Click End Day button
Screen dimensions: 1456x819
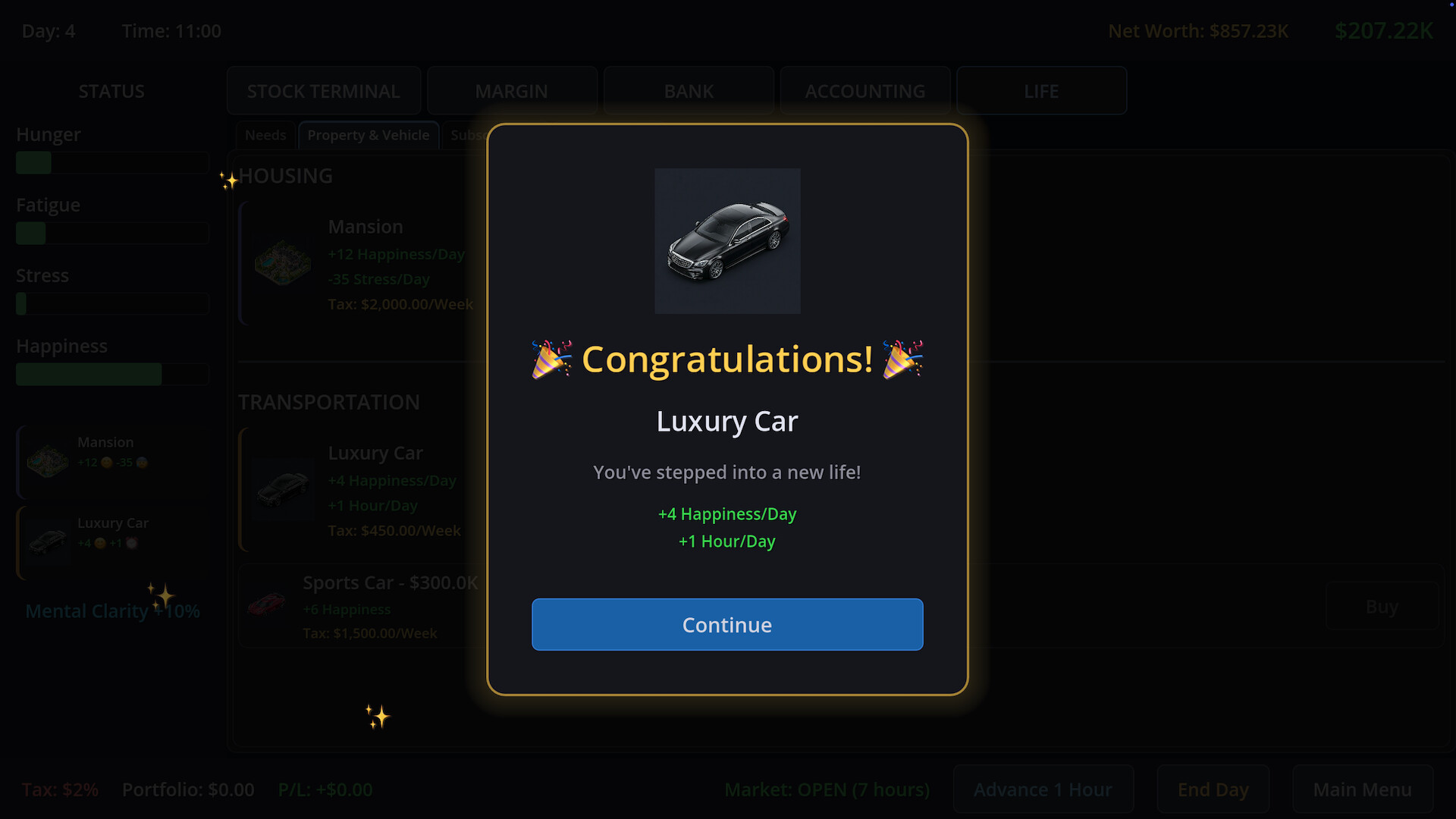click(1213, 789)
